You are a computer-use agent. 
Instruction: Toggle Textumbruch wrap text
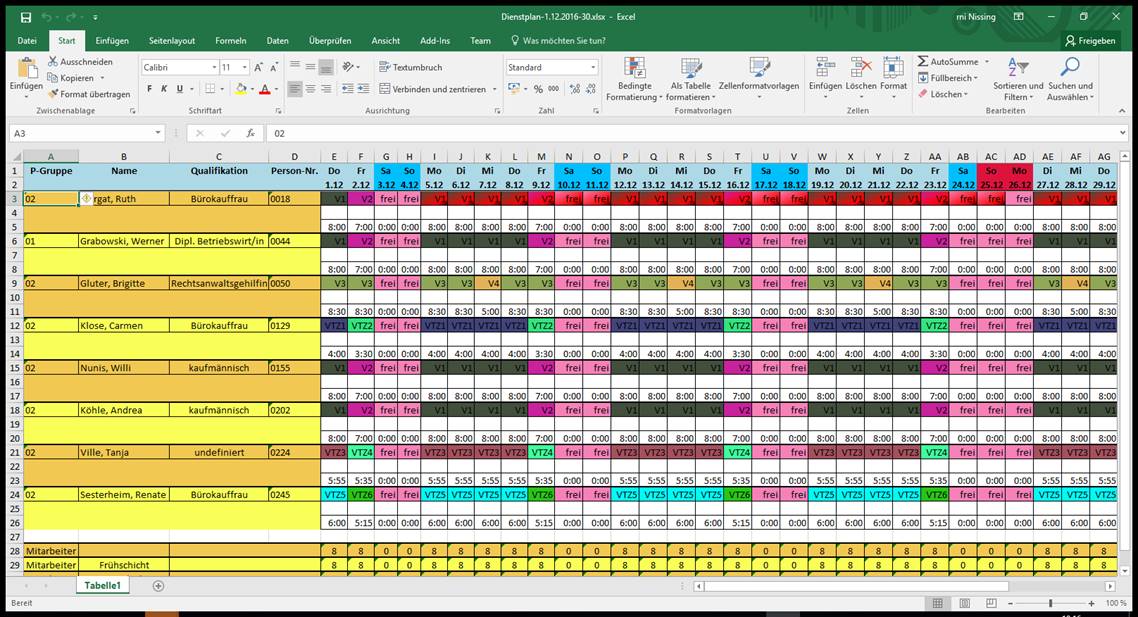411,67
